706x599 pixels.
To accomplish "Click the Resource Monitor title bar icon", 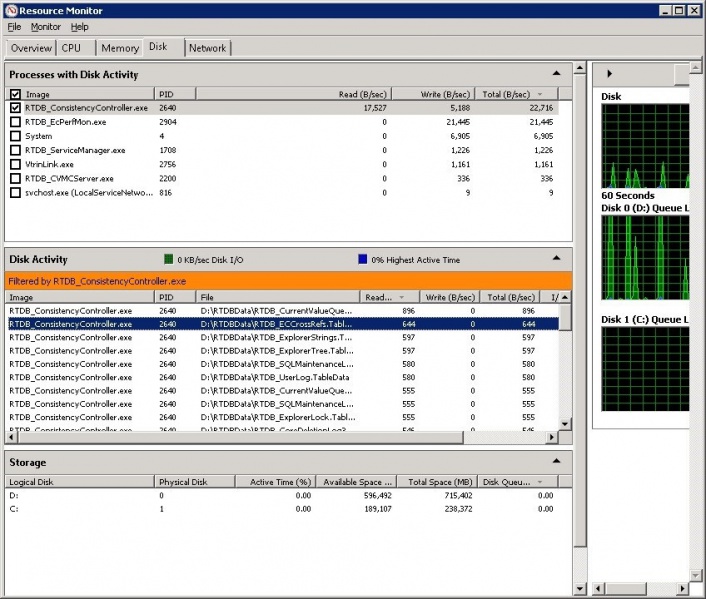I will pyautogui.click(x=12, y=10).
